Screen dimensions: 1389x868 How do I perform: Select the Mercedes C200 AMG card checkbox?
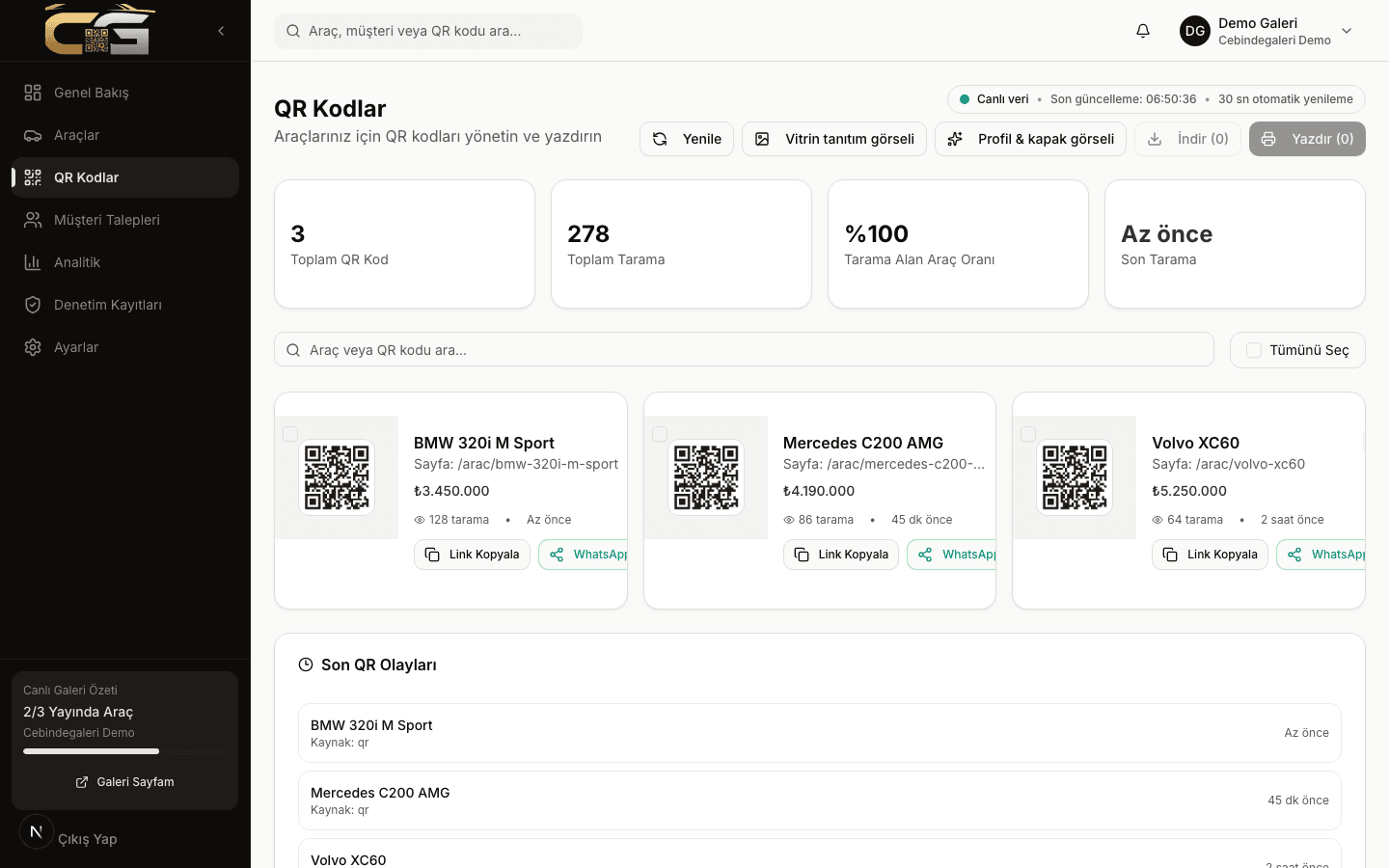tap(660, 434)
